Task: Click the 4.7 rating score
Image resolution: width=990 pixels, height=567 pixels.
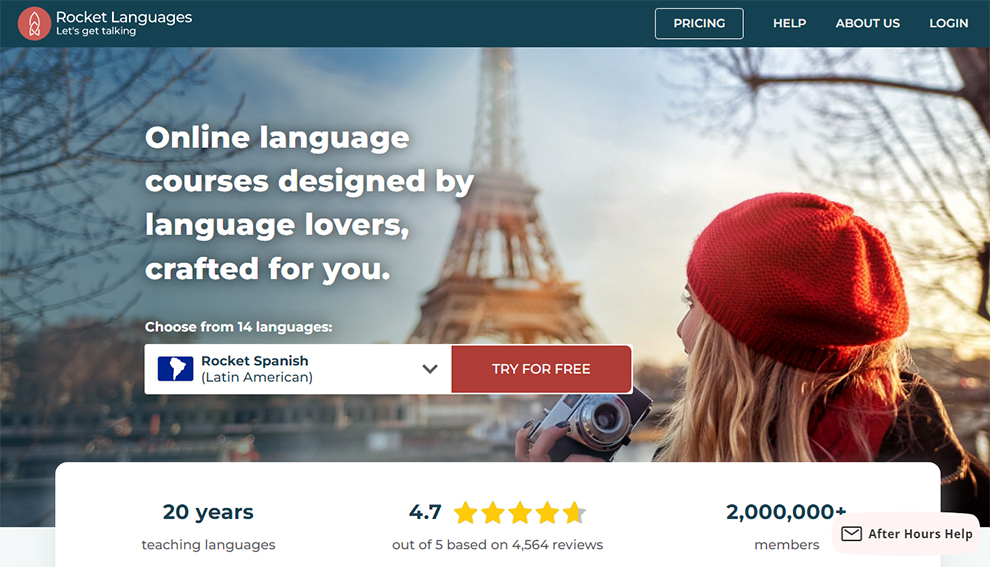Action: pyautogui.click(x=425, y=511)
